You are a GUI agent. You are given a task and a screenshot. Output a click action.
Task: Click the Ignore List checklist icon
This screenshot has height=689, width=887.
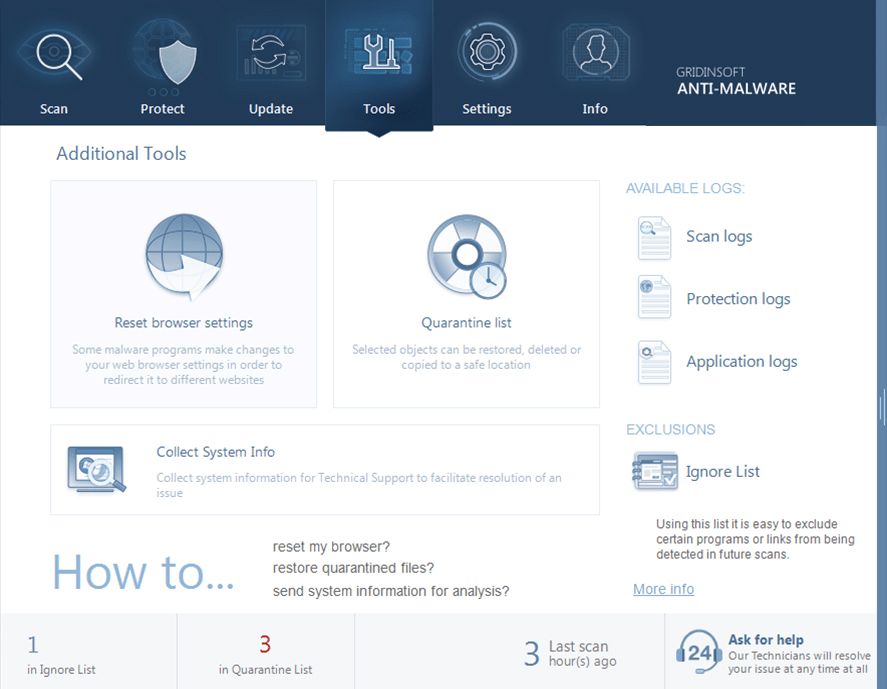coord(655,471)
